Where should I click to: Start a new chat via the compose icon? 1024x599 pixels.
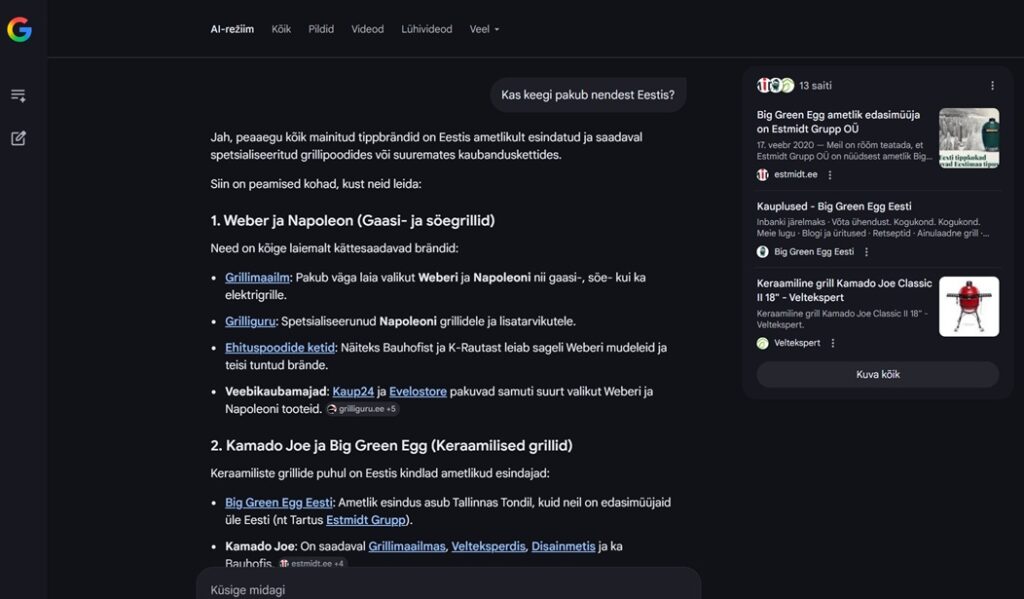17,138
